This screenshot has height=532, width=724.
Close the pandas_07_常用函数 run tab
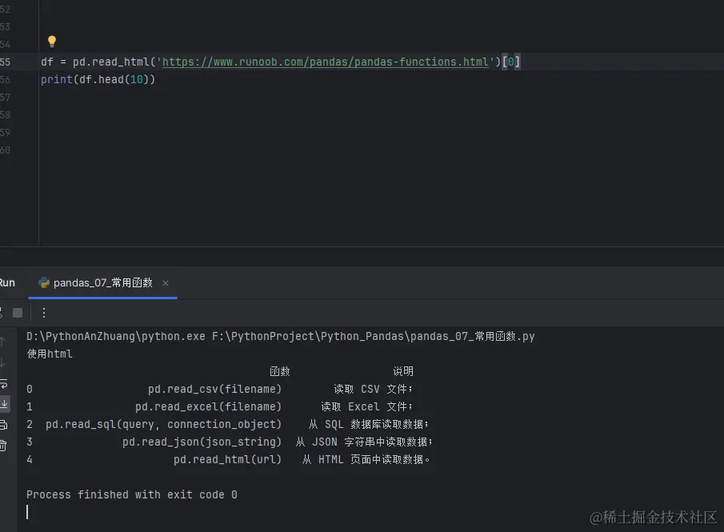pyautogui.click(x=166, y=283)
